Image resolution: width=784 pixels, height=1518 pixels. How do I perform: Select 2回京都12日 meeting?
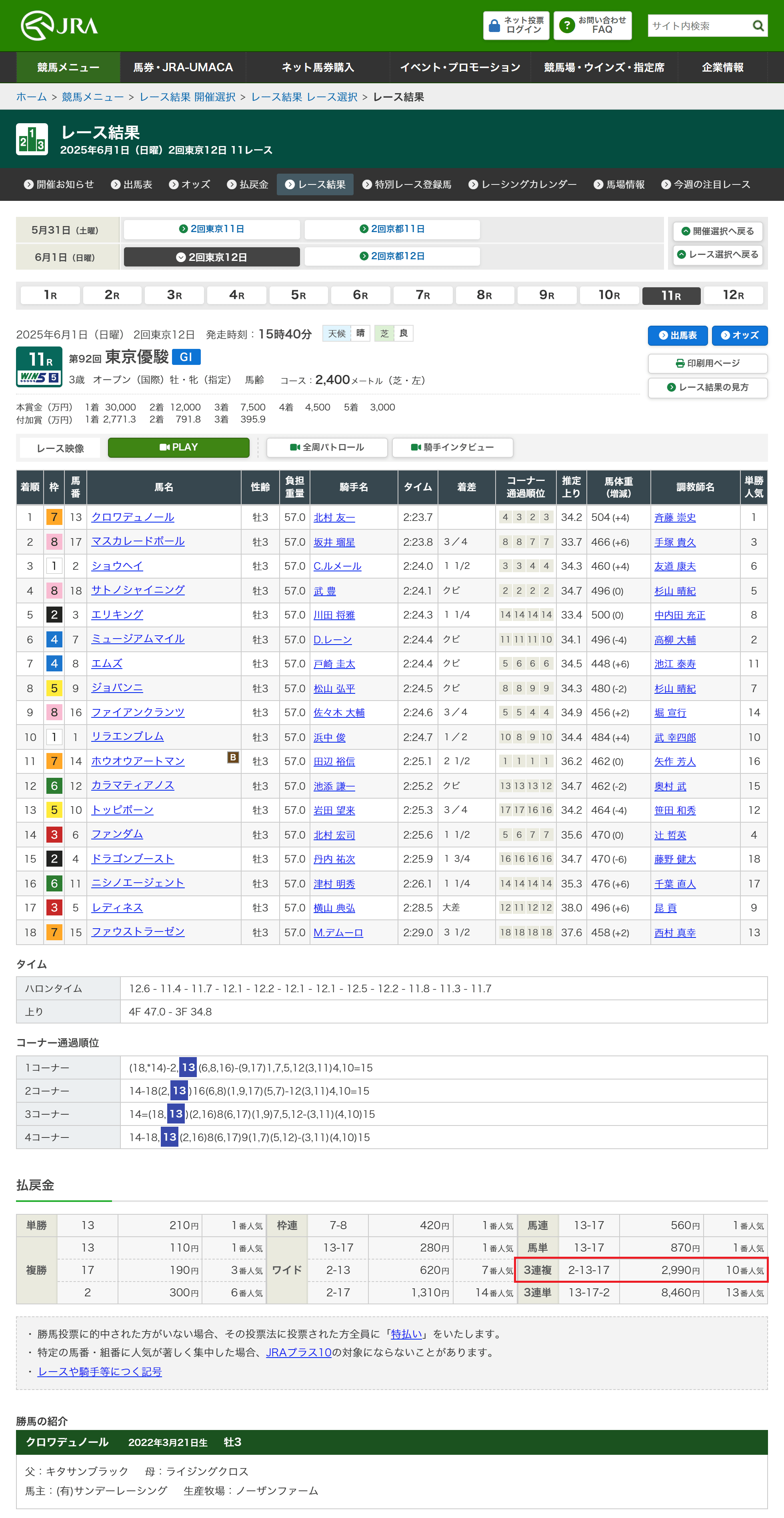click(x=392, y=256)
